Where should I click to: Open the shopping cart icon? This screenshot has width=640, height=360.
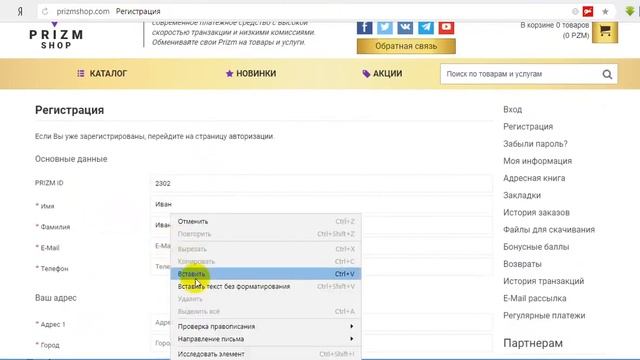tap(605, 31)
